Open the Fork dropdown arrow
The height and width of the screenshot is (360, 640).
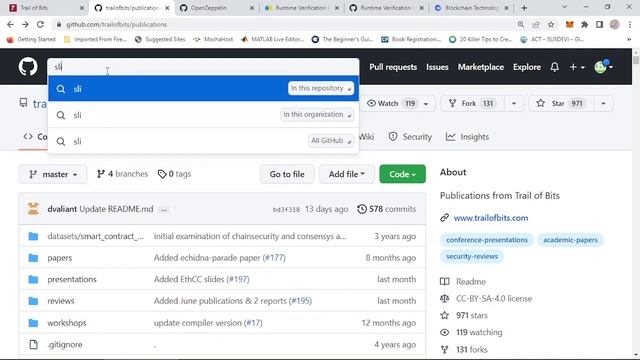click(513, 104)
